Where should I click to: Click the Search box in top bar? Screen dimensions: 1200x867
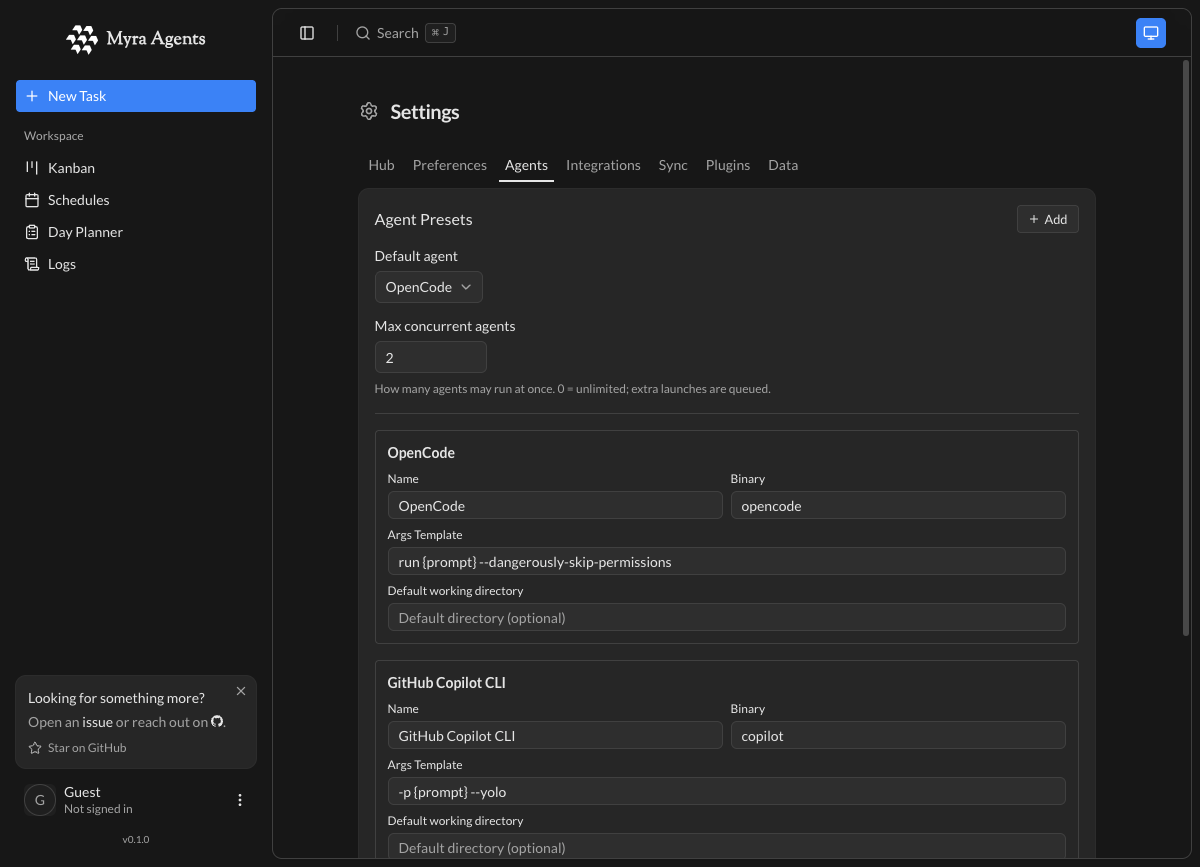[405, 33]
